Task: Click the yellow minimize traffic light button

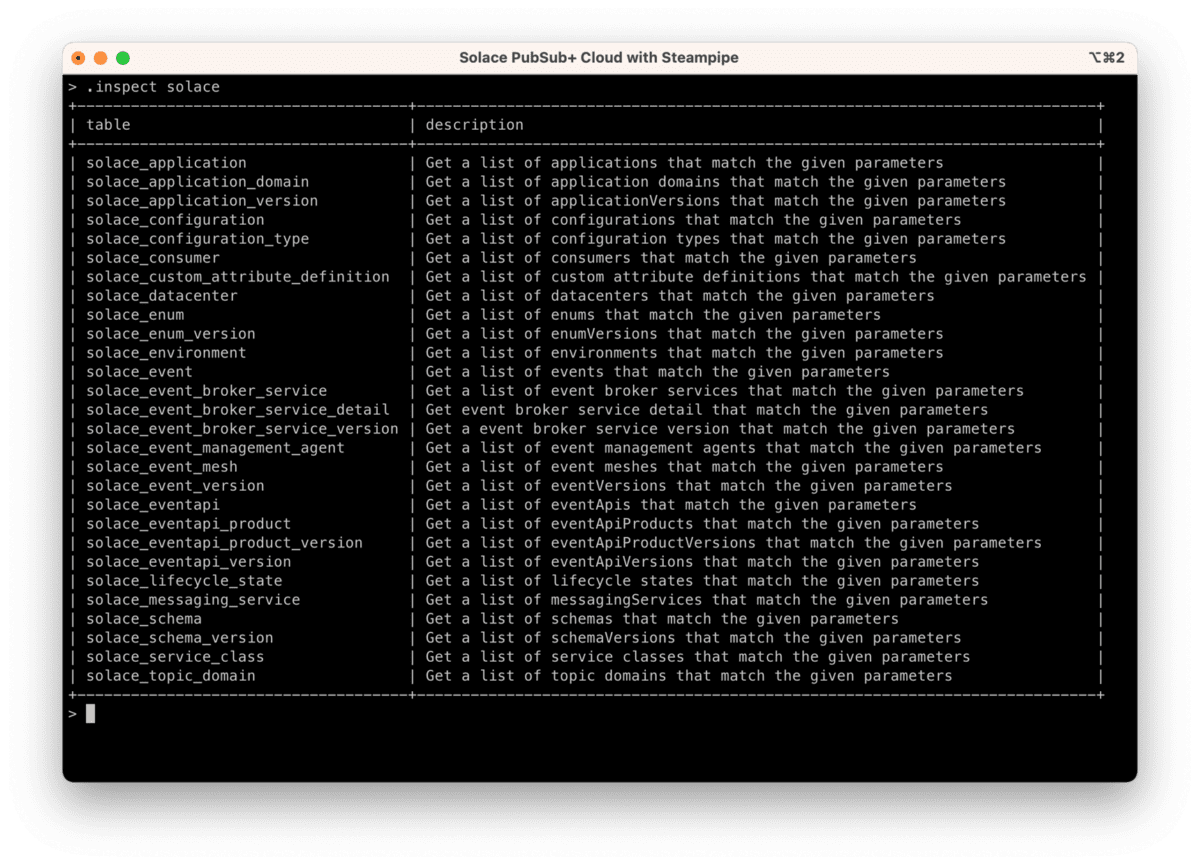Action: coord(99,58)
